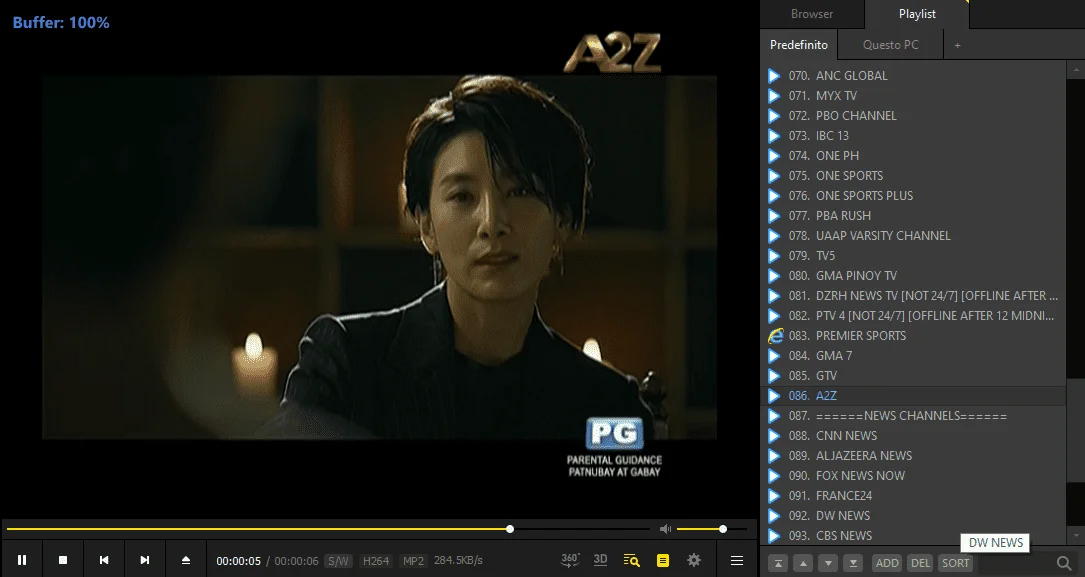Screen dimensions: 1085x577
Task: Toggle 3D video mode
Action: (600, 560)
